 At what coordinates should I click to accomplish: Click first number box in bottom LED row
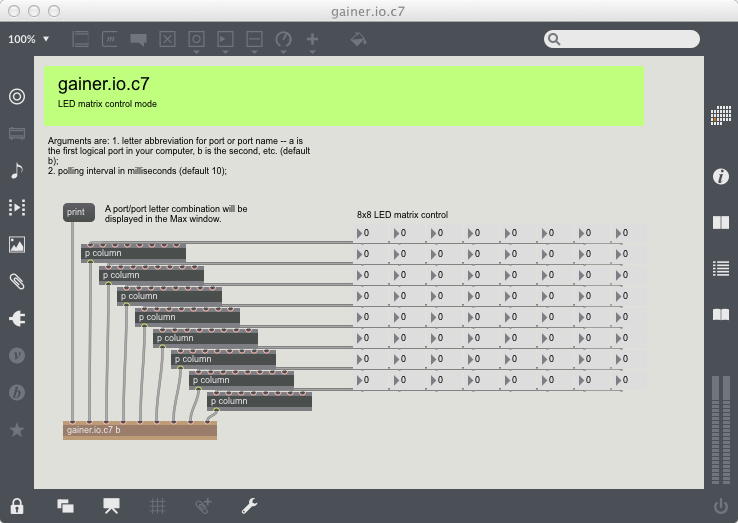coord(371,380)
